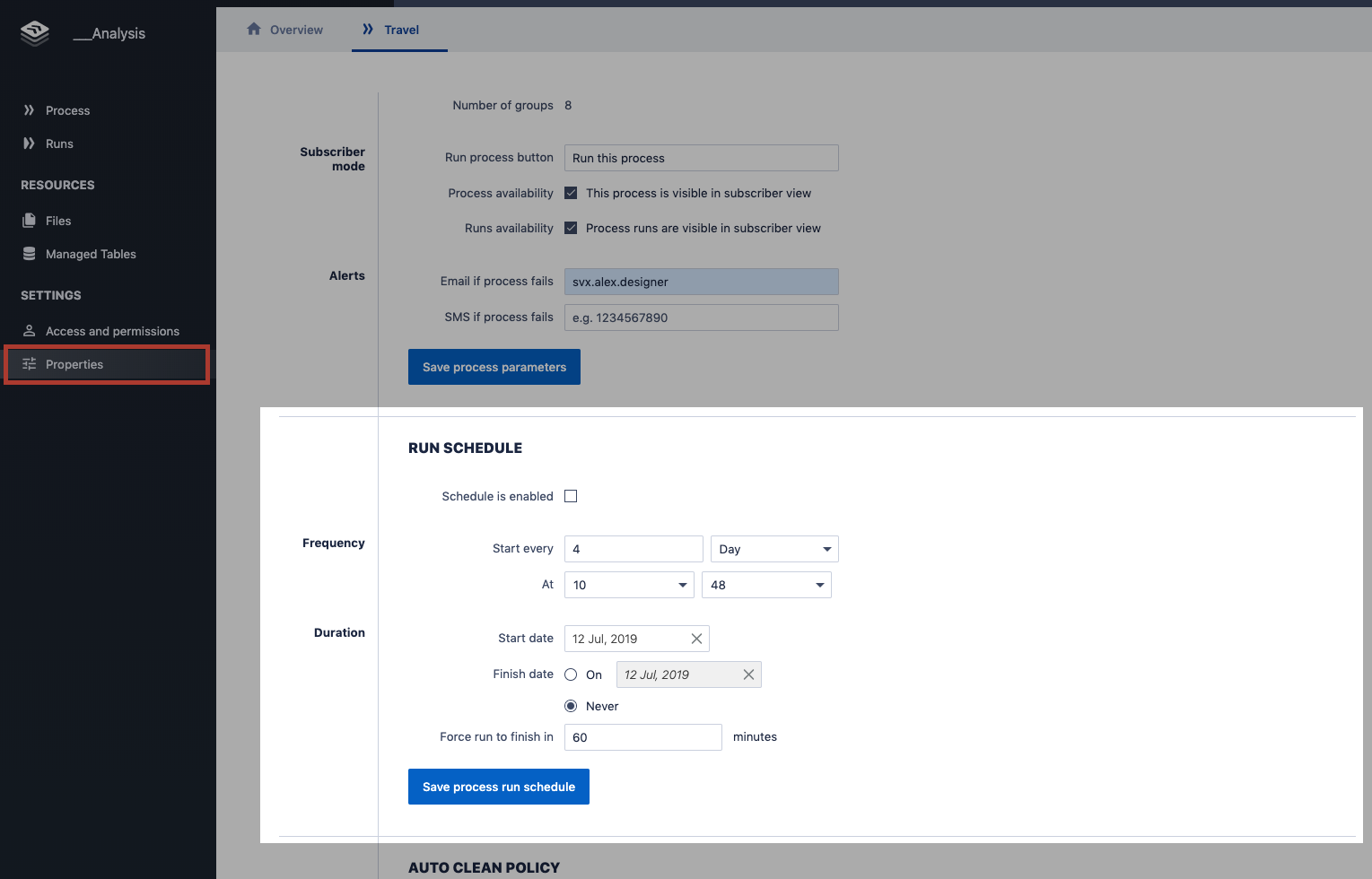Clear the Start date with X icon
1372x879 pixels.
click(696, 639)
